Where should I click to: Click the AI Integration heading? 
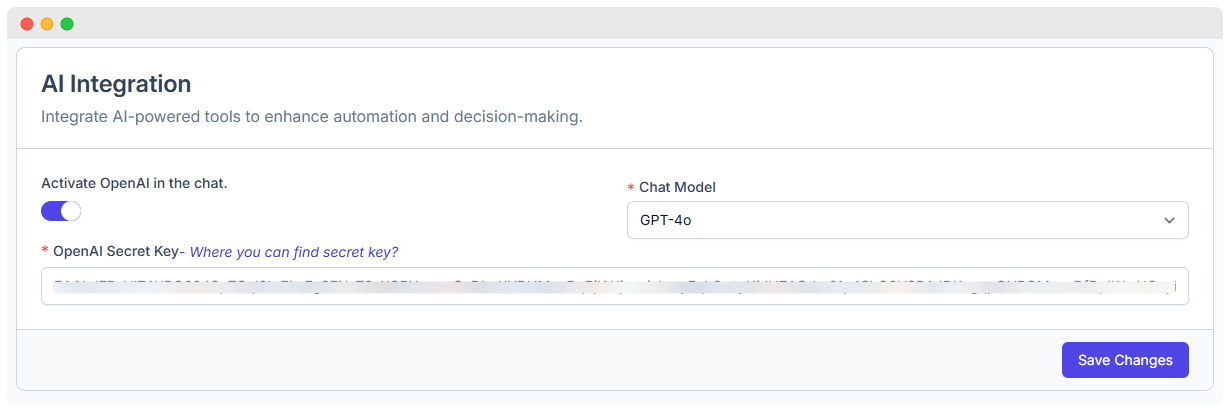(x=116, y=84)
